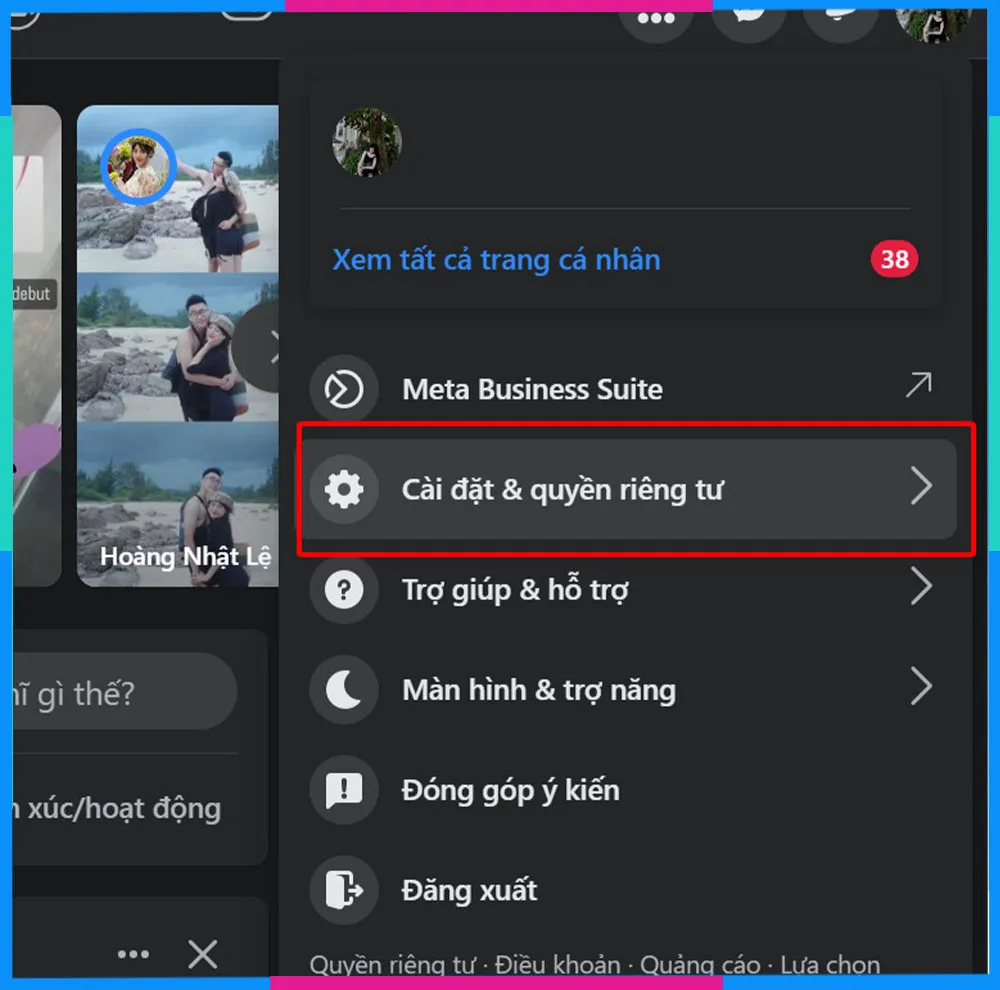Click the Xem tất cả trang cá nhân link

pyautogui.click(x=496, y=259)
